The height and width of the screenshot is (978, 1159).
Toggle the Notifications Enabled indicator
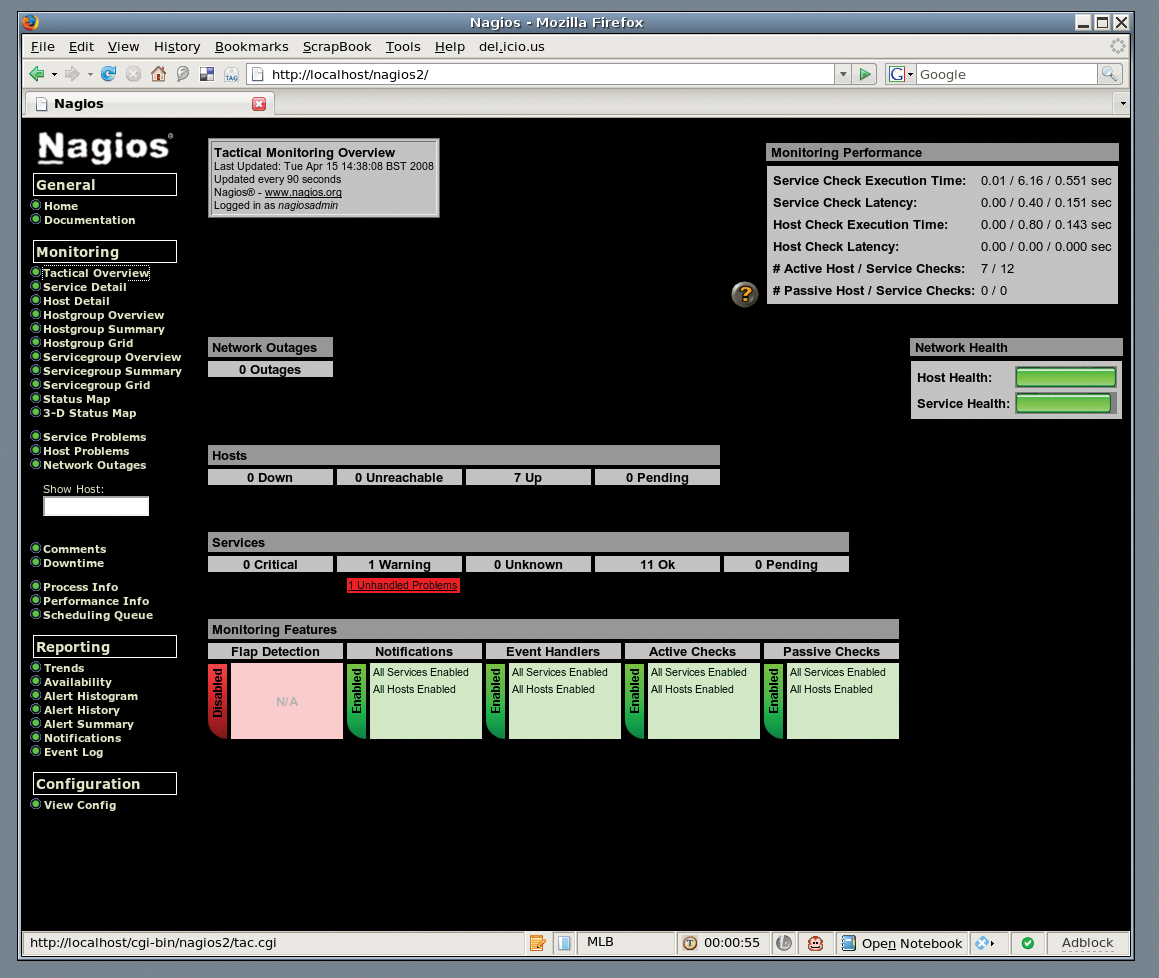coord(356,701)
